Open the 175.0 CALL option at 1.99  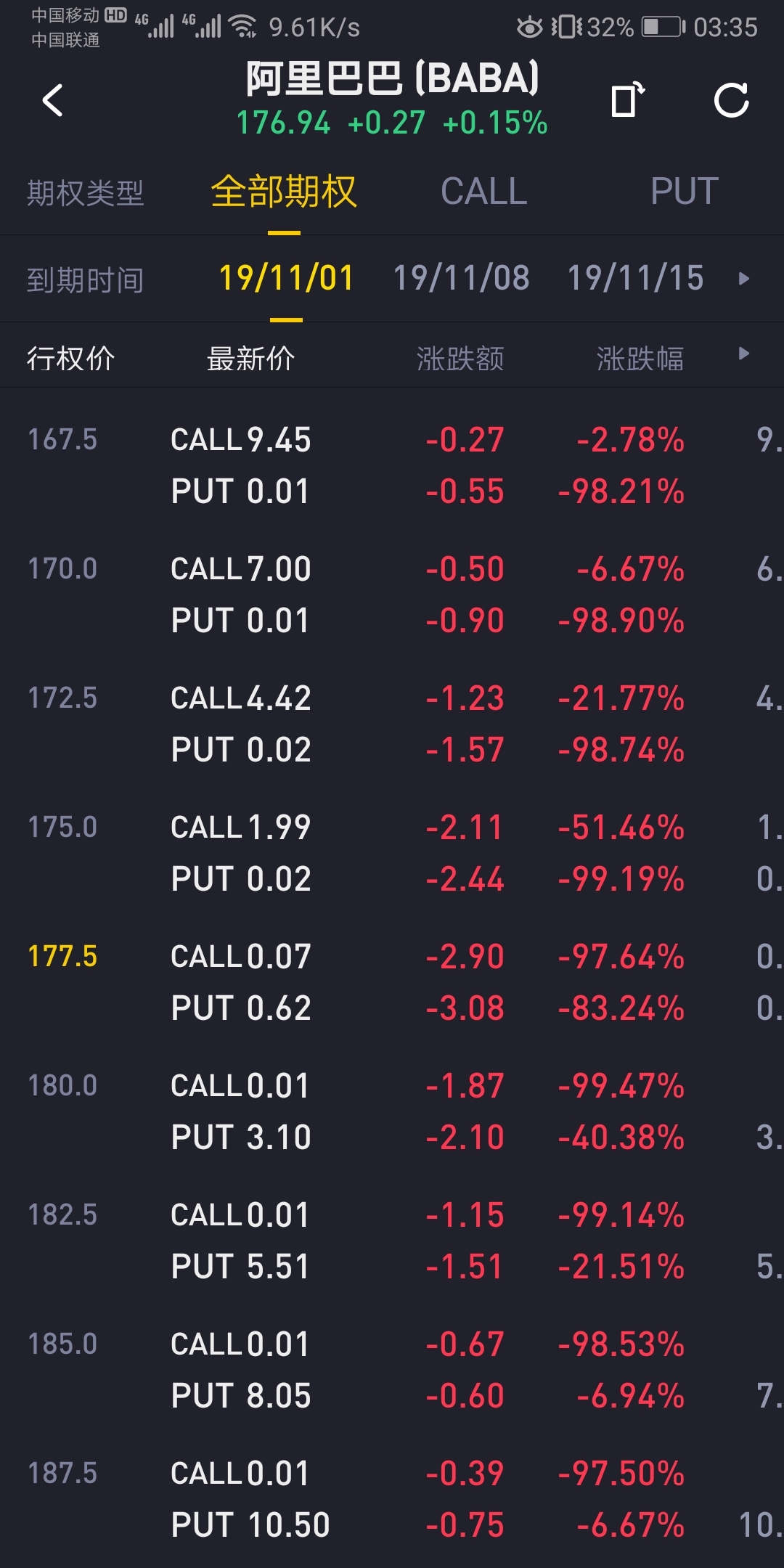click(241, 828)
